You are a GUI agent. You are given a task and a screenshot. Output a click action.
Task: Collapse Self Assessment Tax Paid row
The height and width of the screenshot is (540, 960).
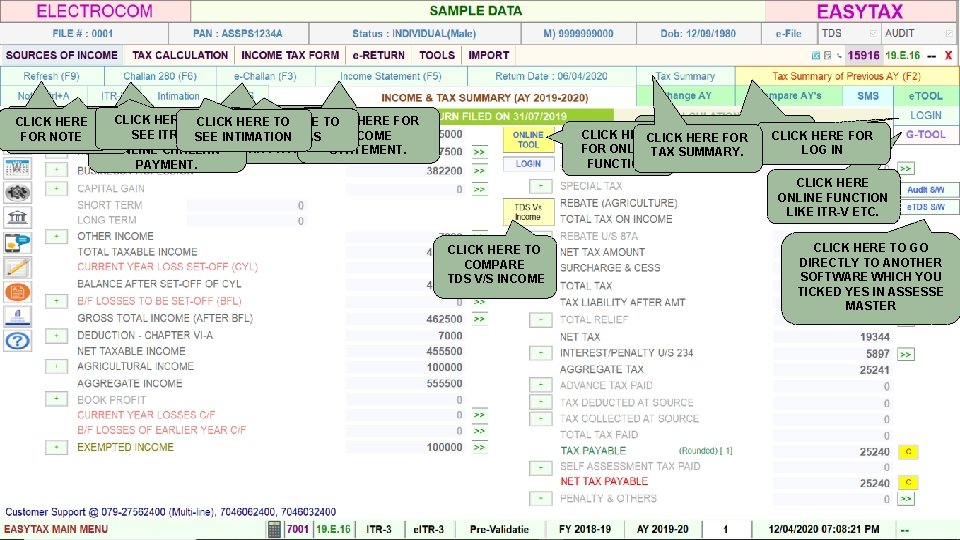pyautogui.click(x=541, y=468)
